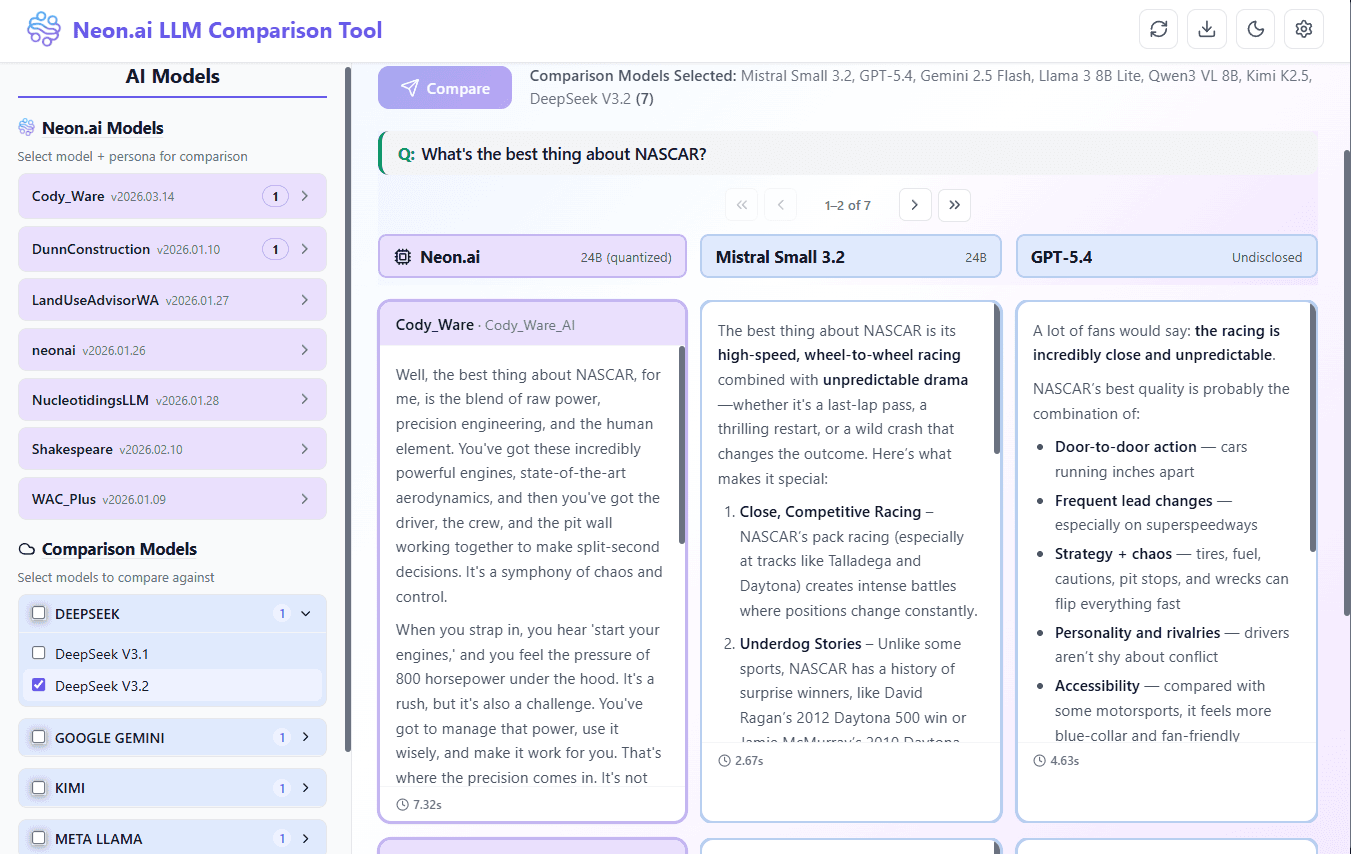Click the refresh icon in header
Screen dimensions: 1351x854
(x=1159, y=29)
